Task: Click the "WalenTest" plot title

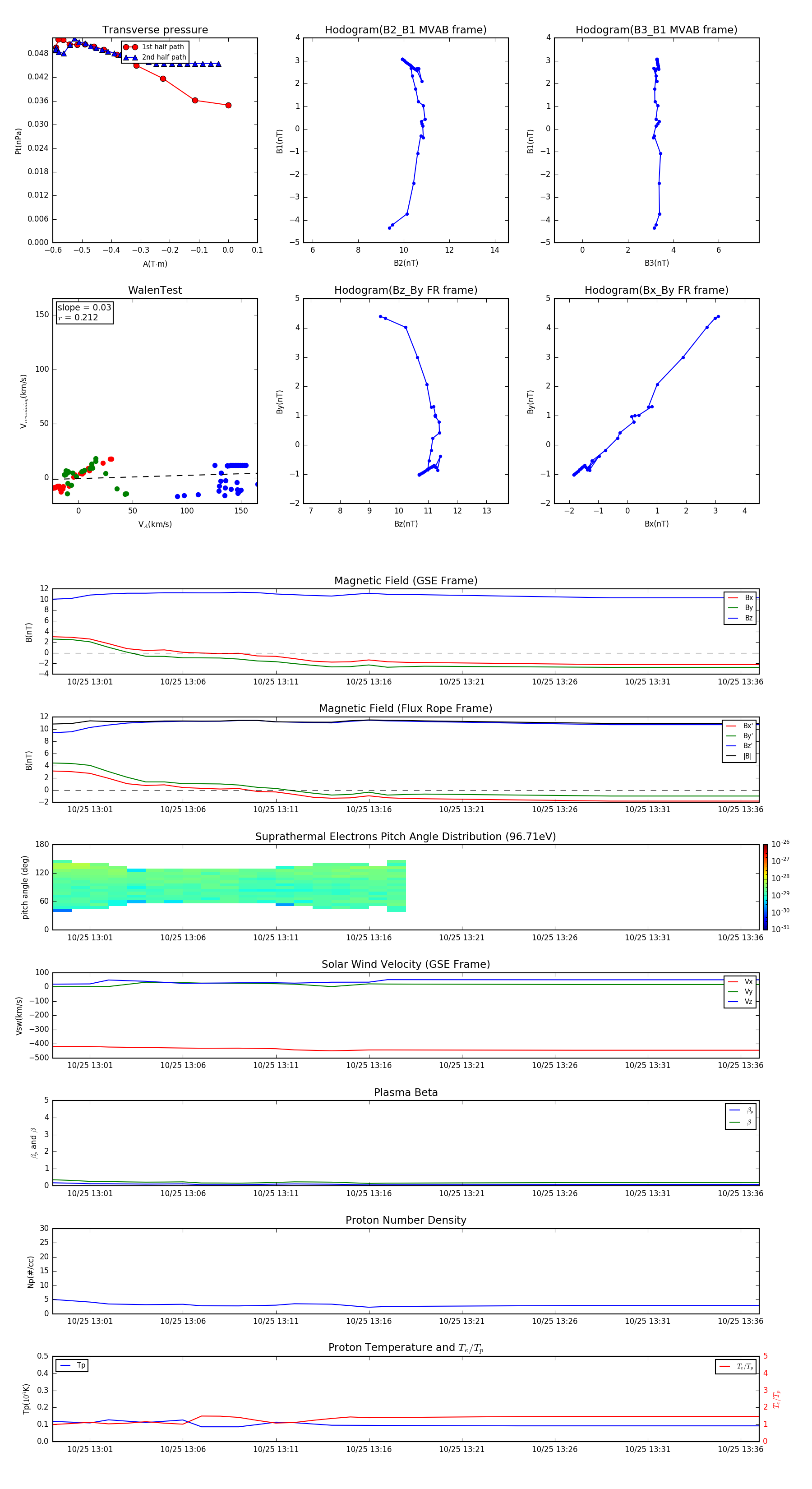Action: click(155, 290)
